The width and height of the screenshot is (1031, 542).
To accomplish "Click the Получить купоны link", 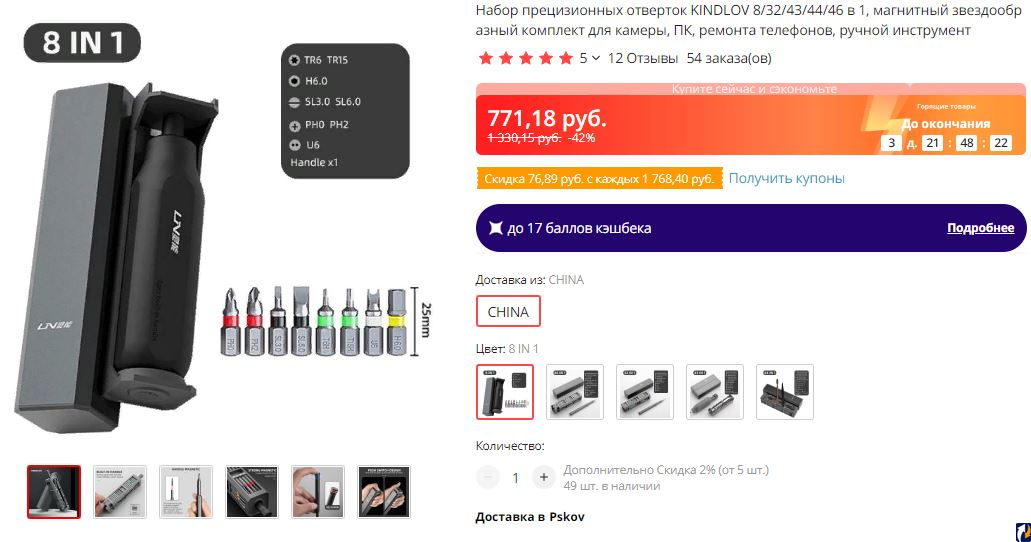I will (786, 178).
